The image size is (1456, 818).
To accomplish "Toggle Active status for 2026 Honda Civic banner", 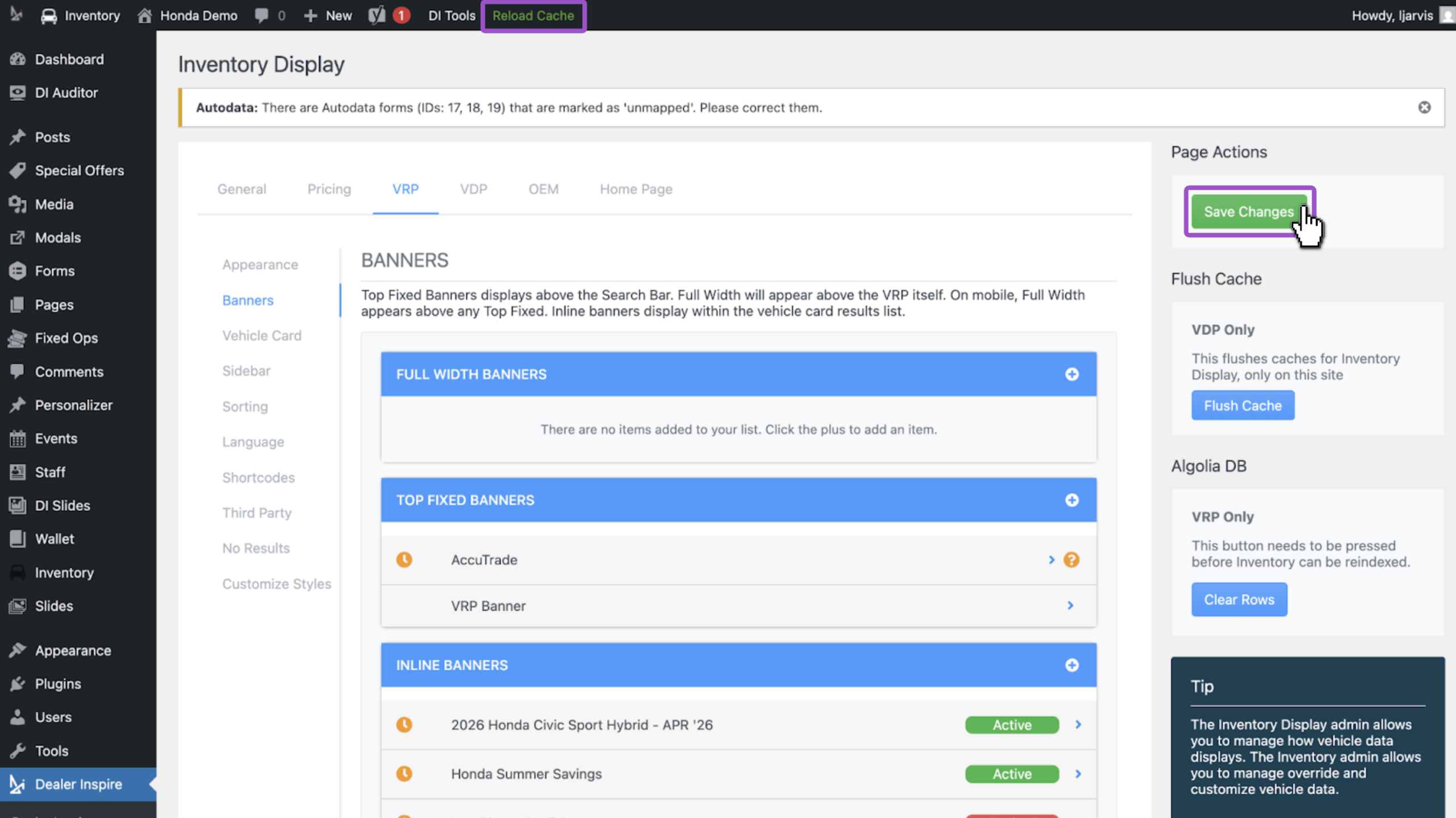I will pyautogui.click(x=1012, y=725).
